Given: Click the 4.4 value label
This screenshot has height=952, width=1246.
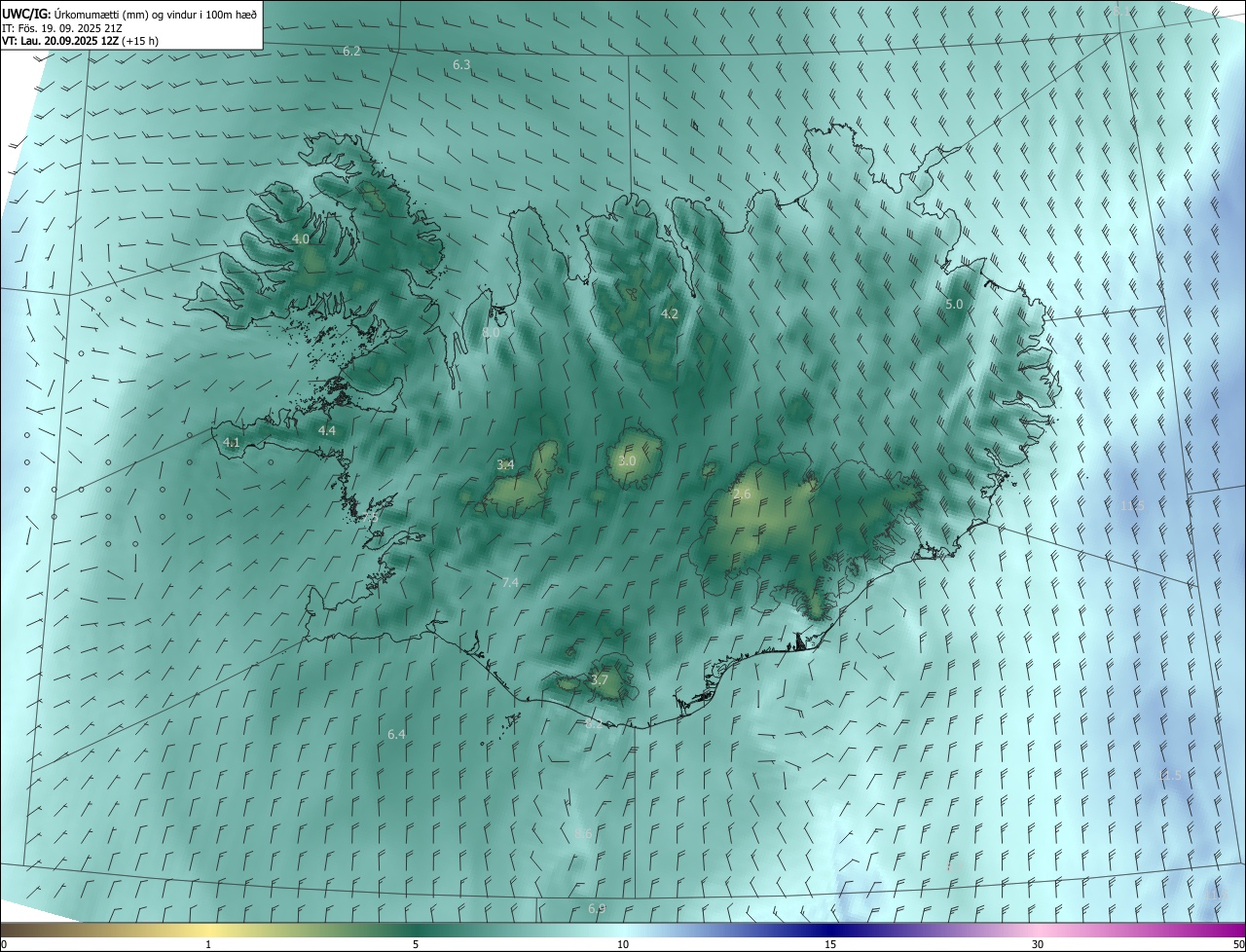Looking at the screenshot, I should point(327,430).
